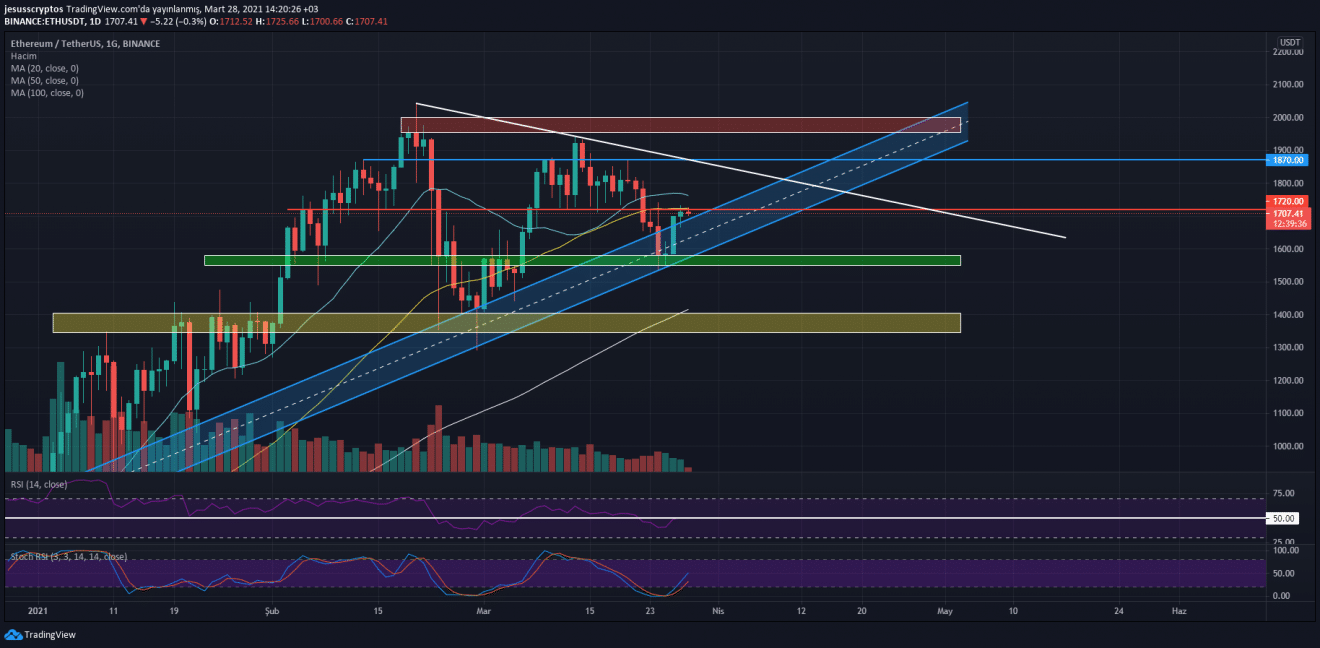Screen dimensions: 1320x648
Task: Select the yellow support zone rectangle
Action: click(505, 322)
